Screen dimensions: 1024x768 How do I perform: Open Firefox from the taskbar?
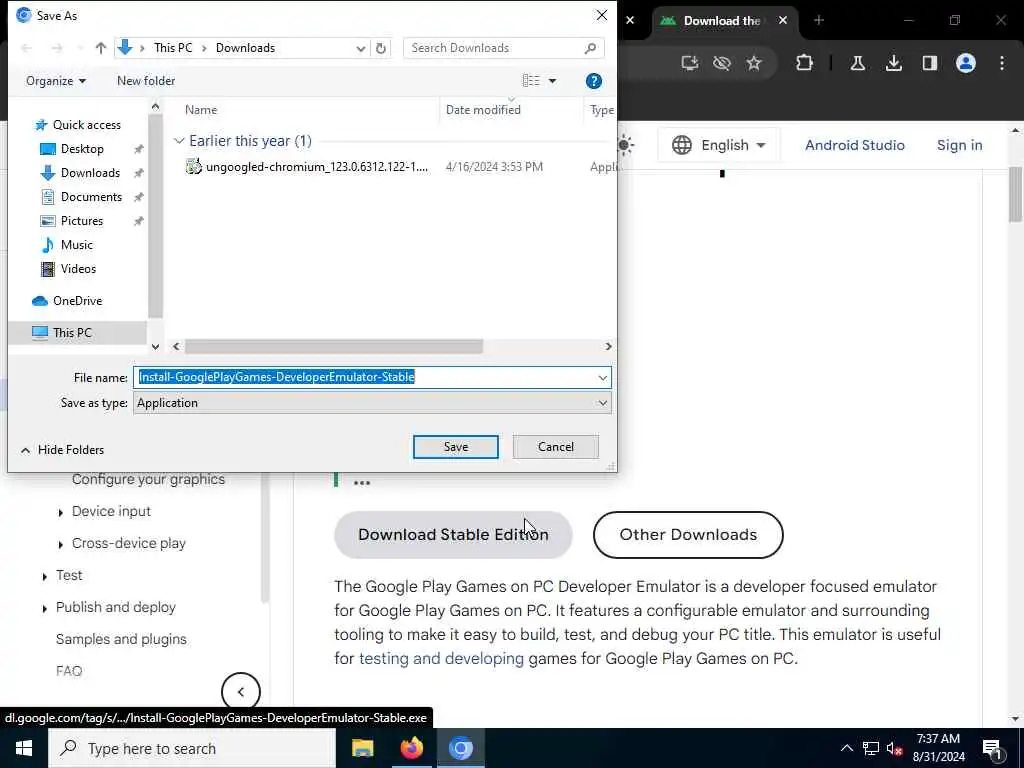click(x=411, y=748)
